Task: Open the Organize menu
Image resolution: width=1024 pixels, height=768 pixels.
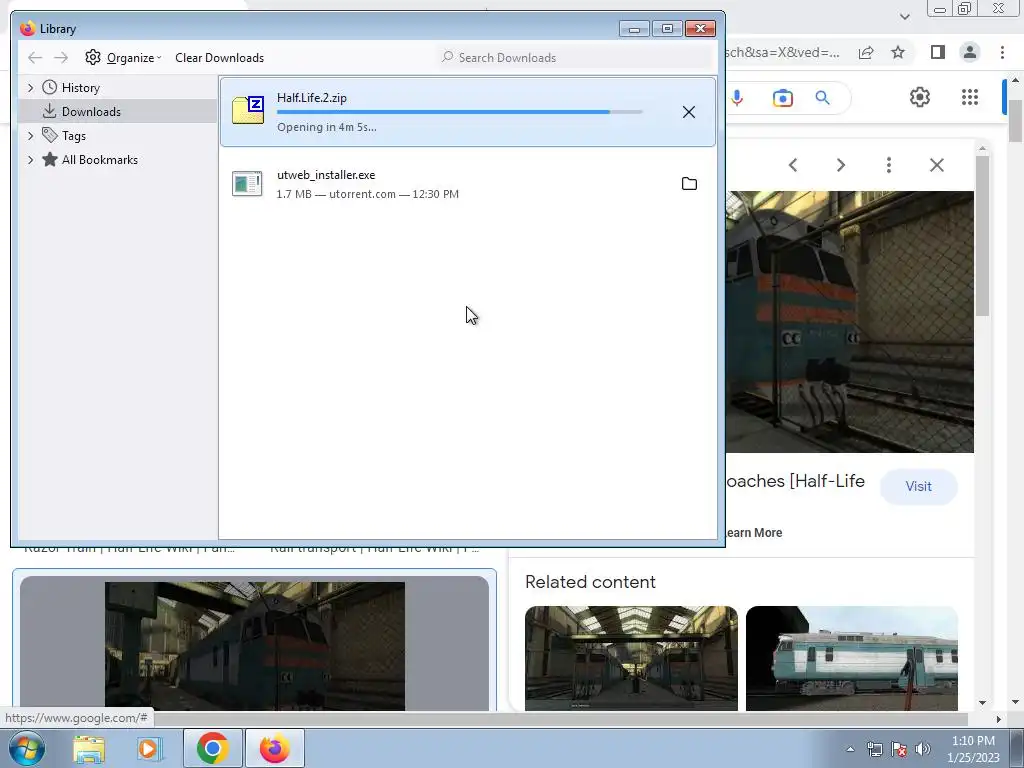Action: [x=123, y=57]
